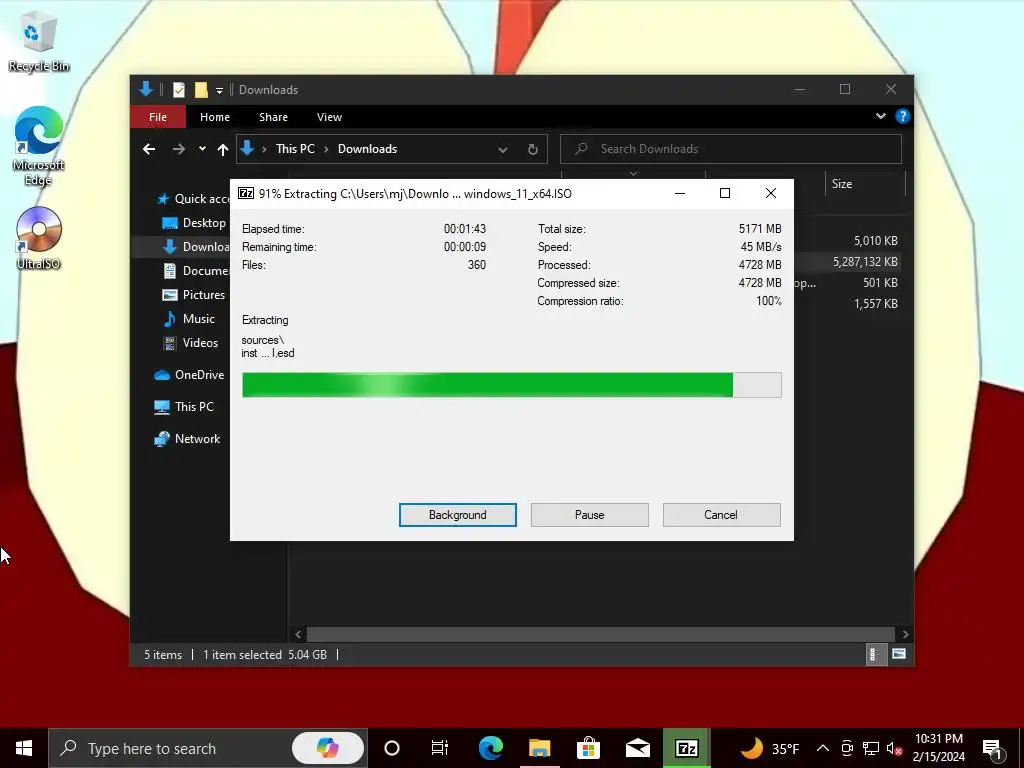Viewport: 1024px width, 768px height.
Task: Click taskbar search box
Action: (208, 748)
